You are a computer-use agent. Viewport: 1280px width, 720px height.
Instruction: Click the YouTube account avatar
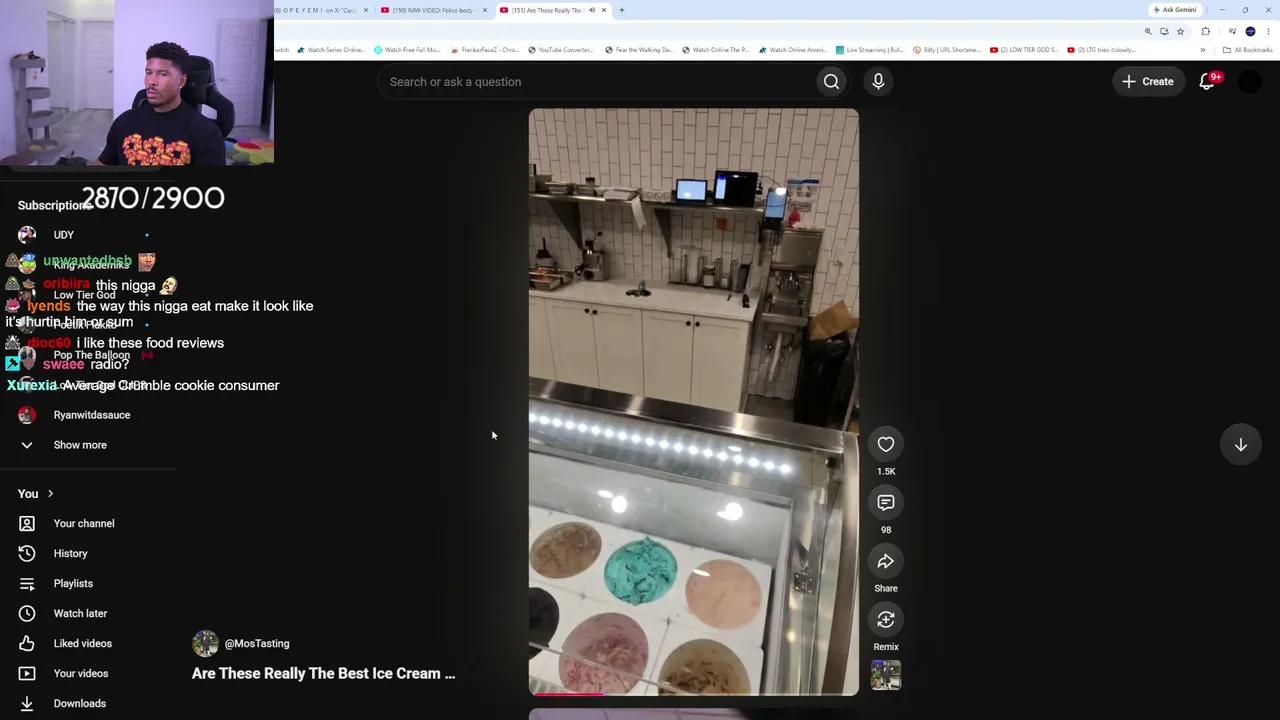(x=1250, y=82)
